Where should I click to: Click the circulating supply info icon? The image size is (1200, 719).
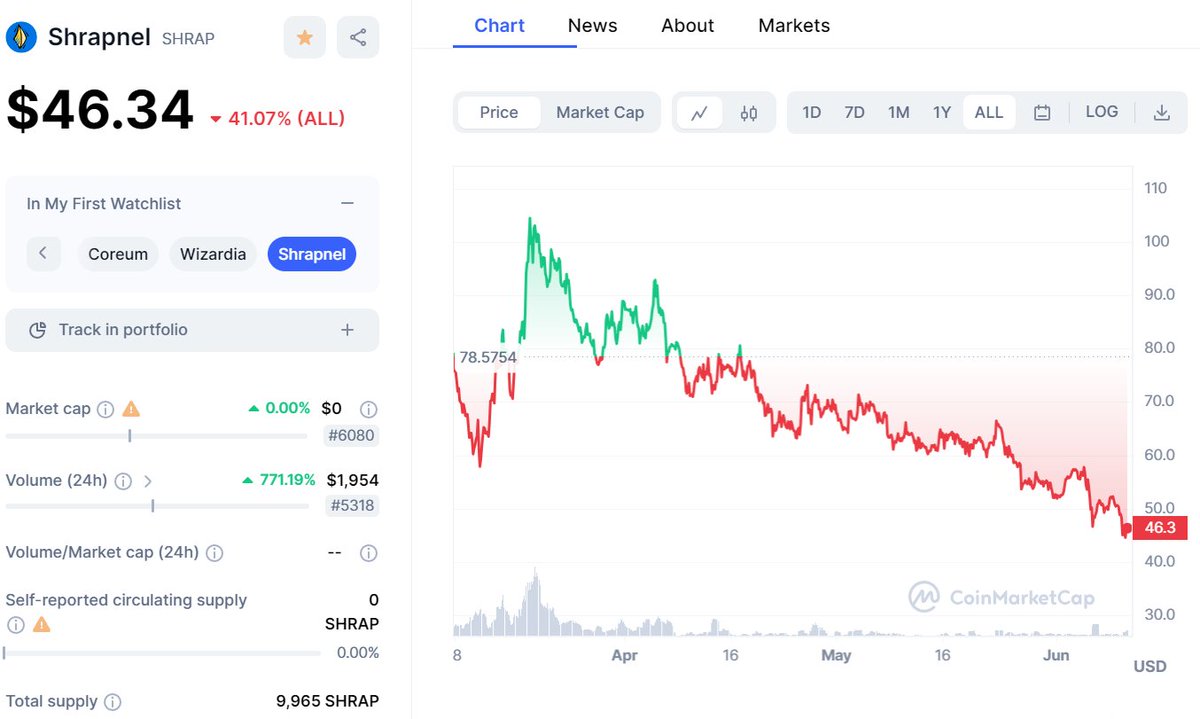tap(15, 625)
